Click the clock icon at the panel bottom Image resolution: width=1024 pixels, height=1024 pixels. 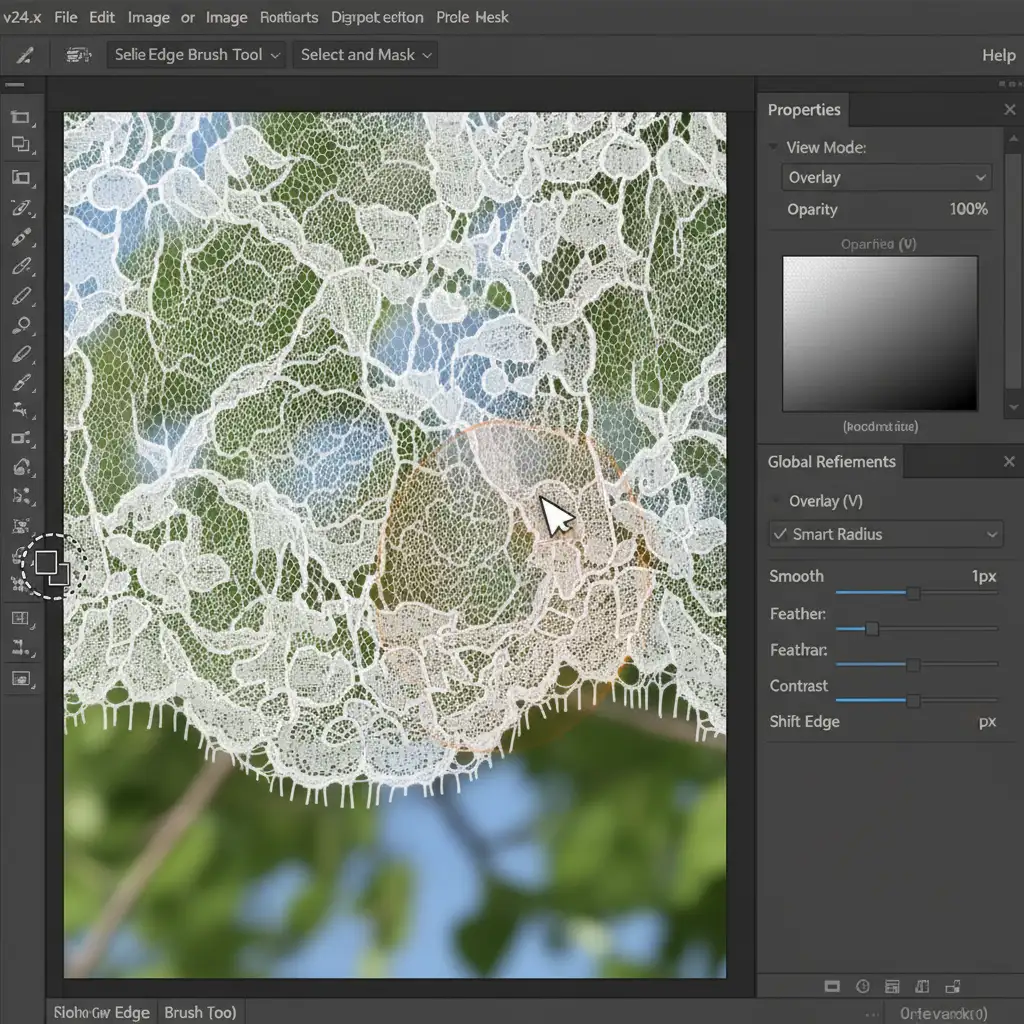(x=862, y=986)
